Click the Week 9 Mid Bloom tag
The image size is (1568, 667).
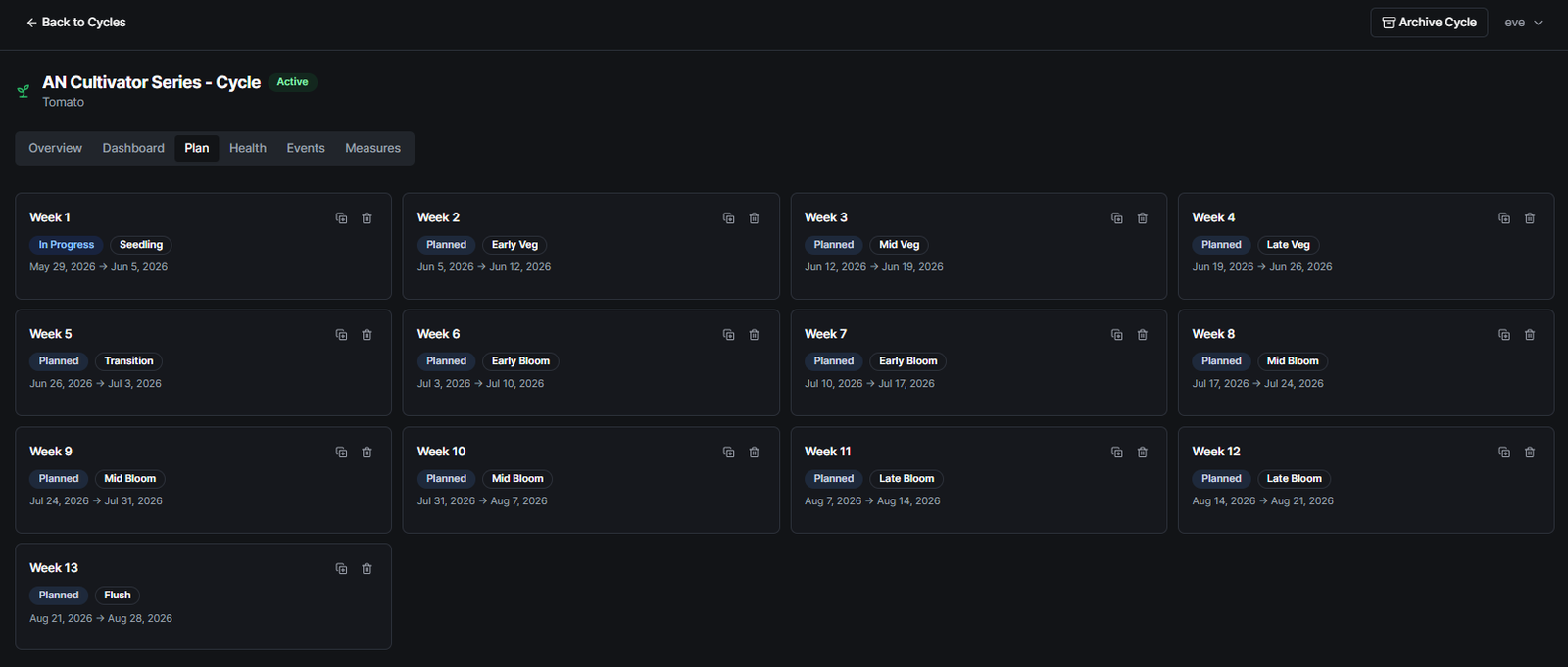coord(130,479)
